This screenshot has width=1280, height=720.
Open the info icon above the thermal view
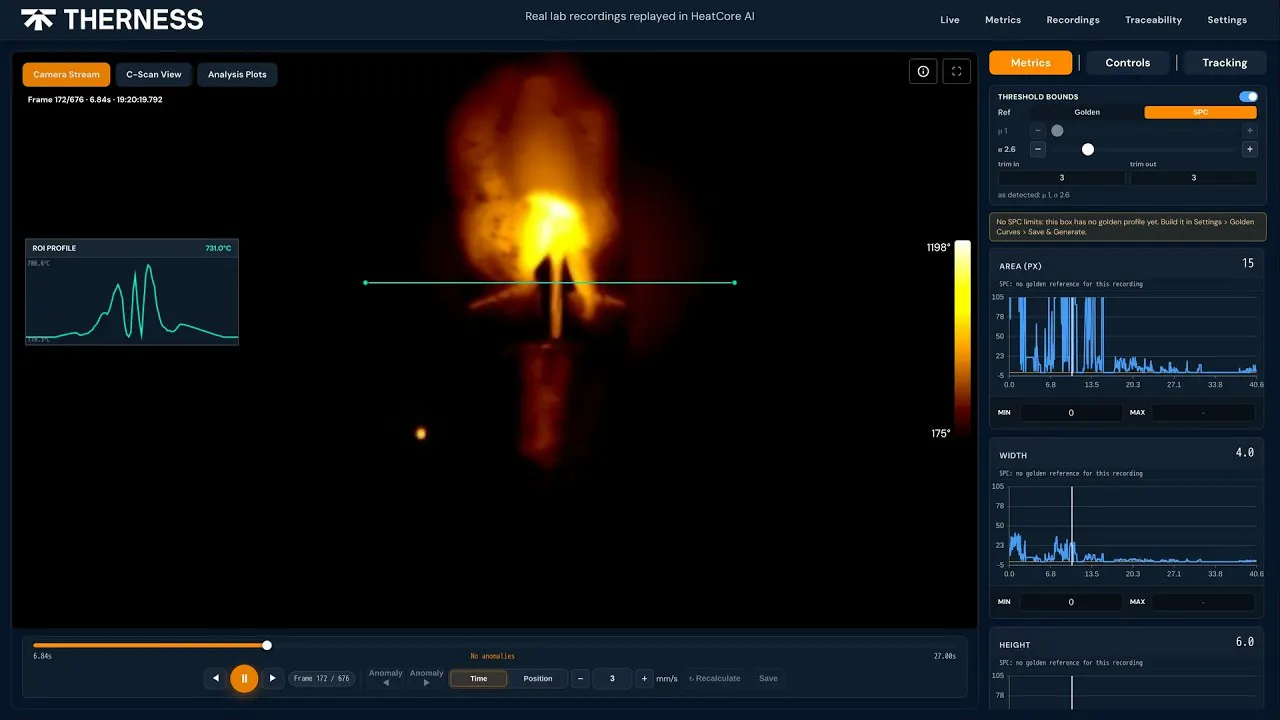[923, 71]
